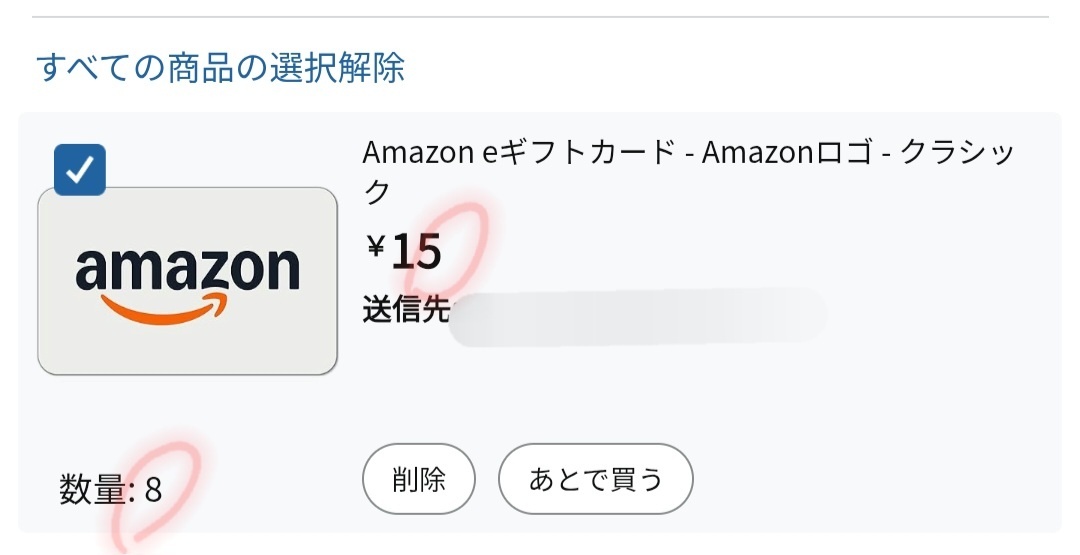This screenshot has height=555, width=1080.
Task: Click the white checkmark icon
Action: point(80,169)
